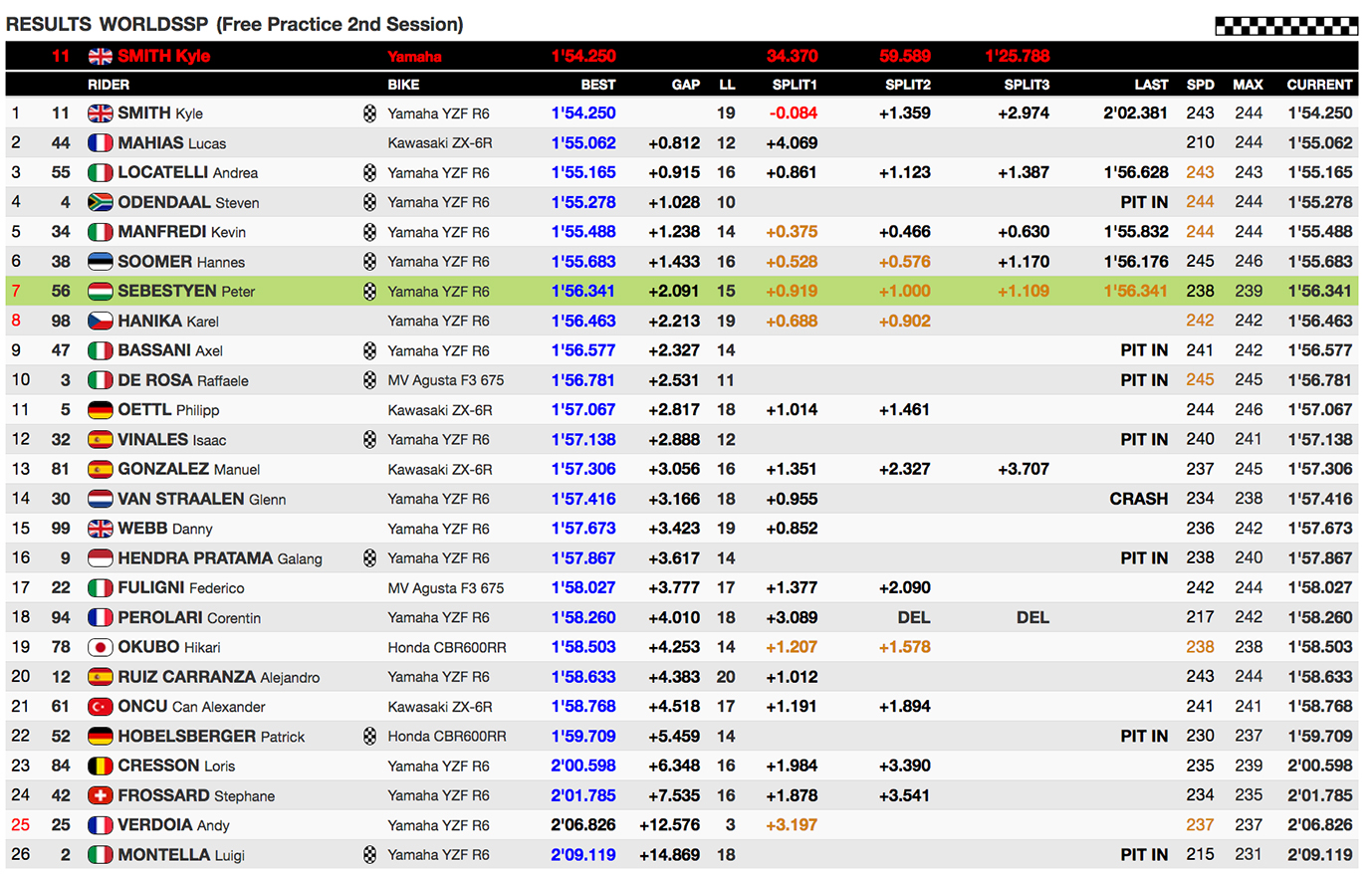Select the BEST column header

(x=597, y=85)
